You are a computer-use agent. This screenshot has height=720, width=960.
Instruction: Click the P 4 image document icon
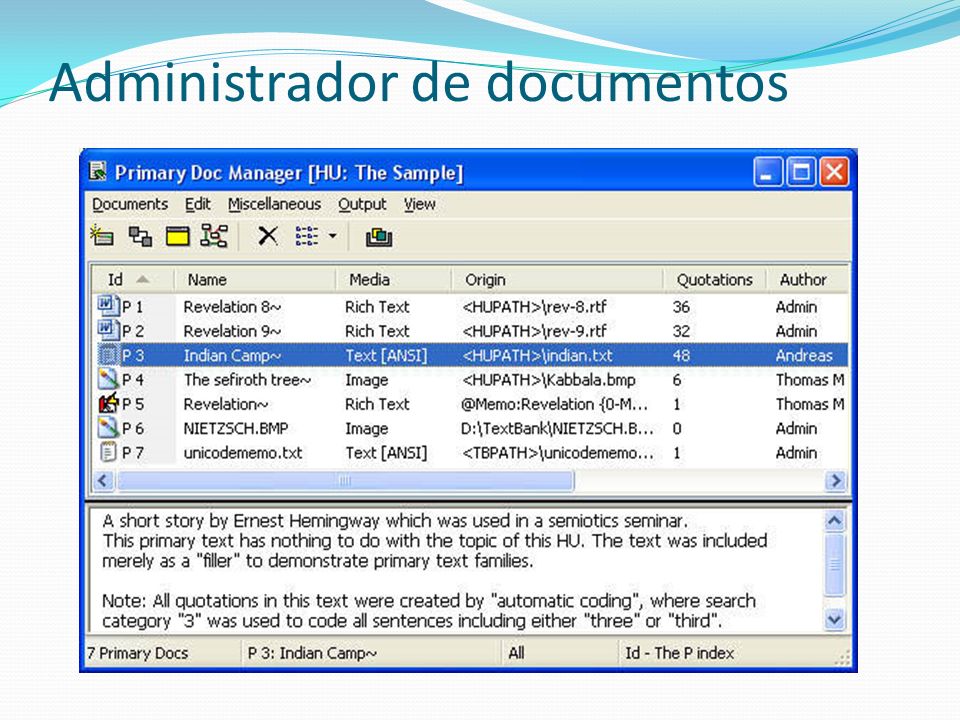point(108,378)
